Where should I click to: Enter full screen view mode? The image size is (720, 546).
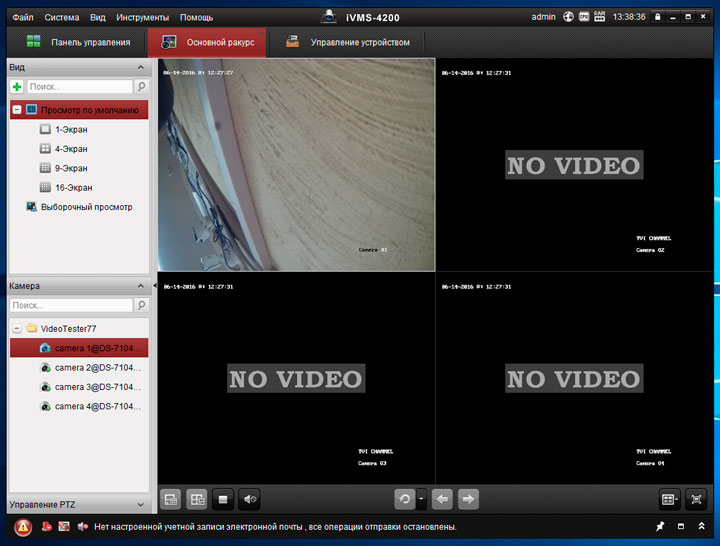(697, 498)
